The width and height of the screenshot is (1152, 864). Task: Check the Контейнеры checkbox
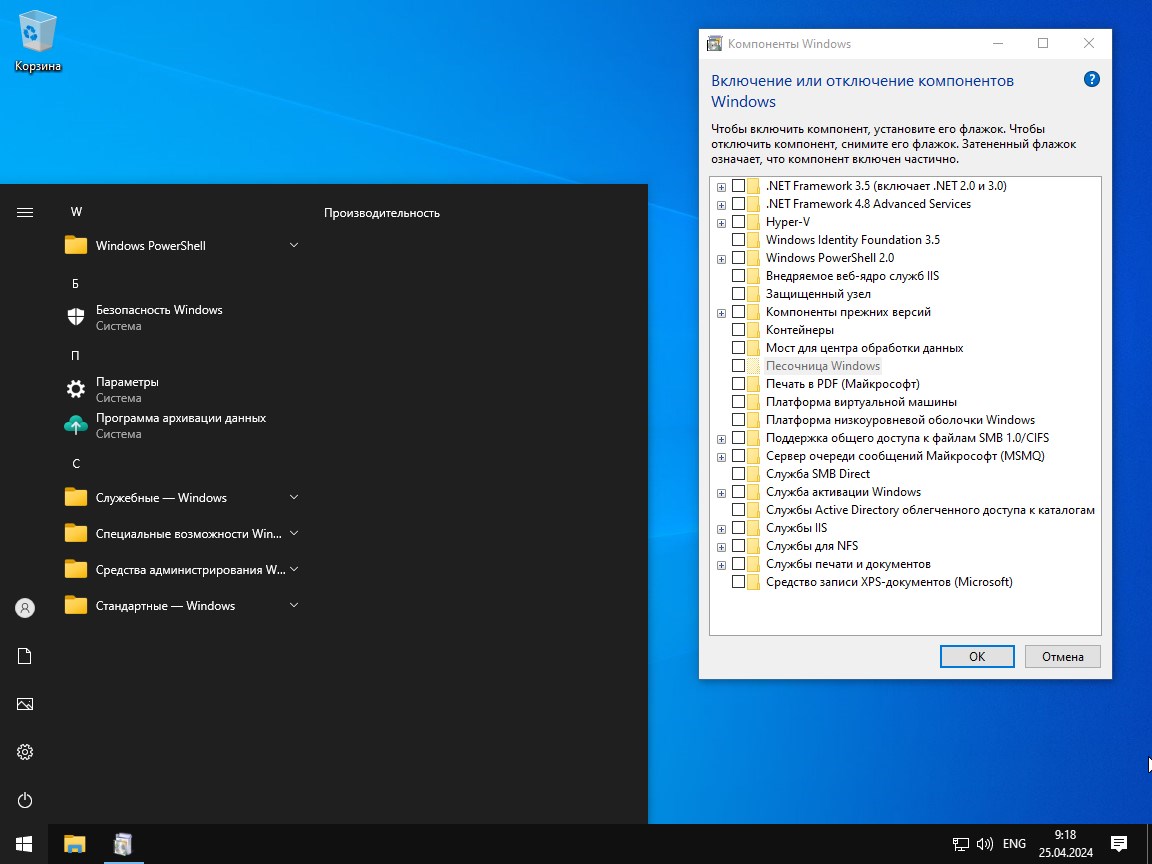pyautogui.click(x=738, y=330)
